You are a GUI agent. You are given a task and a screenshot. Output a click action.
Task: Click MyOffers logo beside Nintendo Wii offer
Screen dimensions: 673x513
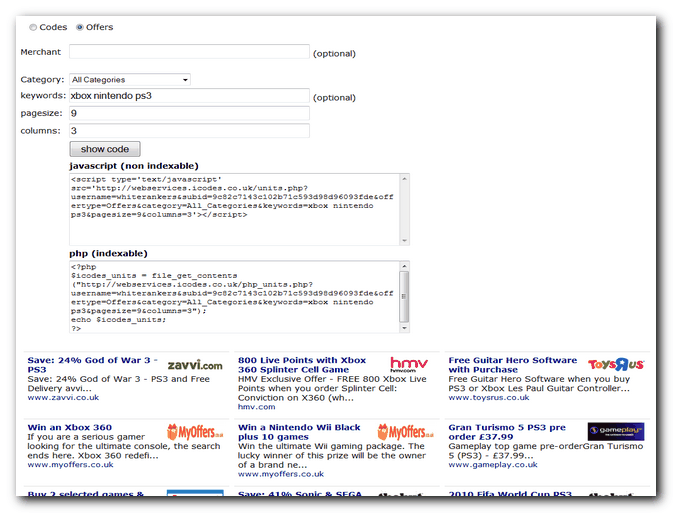click(406, 433)
